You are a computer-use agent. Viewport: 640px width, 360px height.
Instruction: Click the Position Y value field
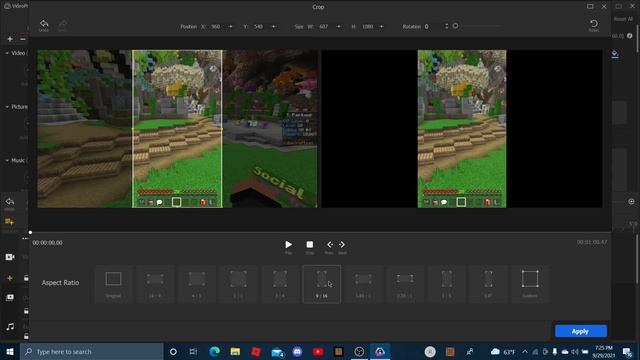point(258,27)
